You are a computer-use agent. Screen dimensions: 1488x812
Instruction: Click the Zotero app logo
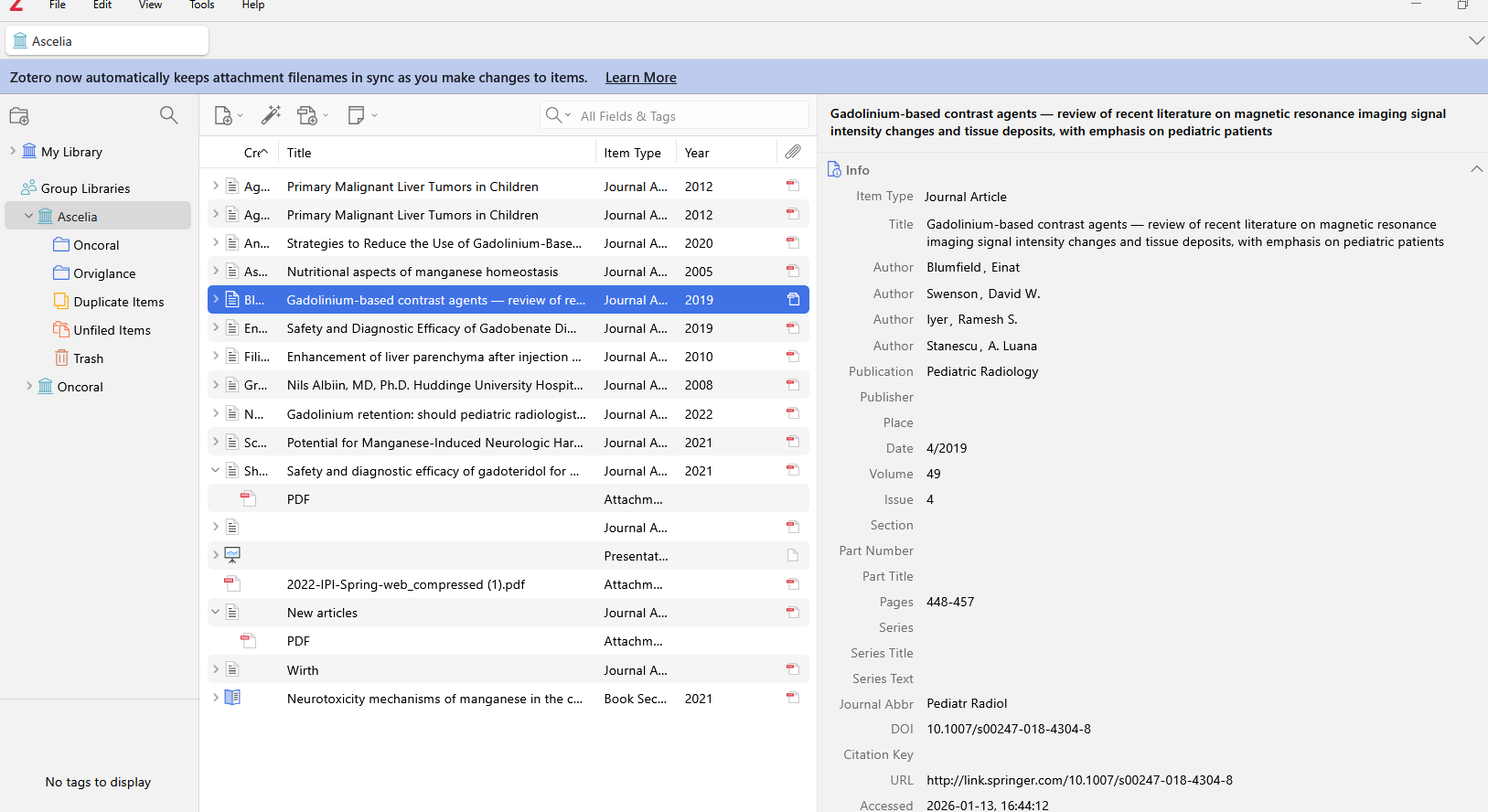pyautogui.click(x=16, y=5)
